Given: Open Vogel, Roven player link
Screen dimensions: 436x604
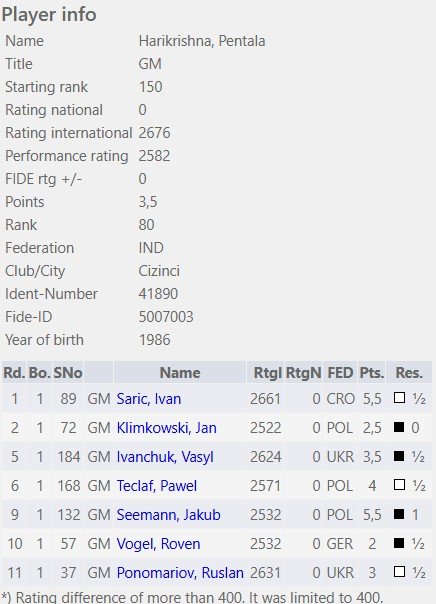Looking at the screenshot, I should tap(158, 544).
